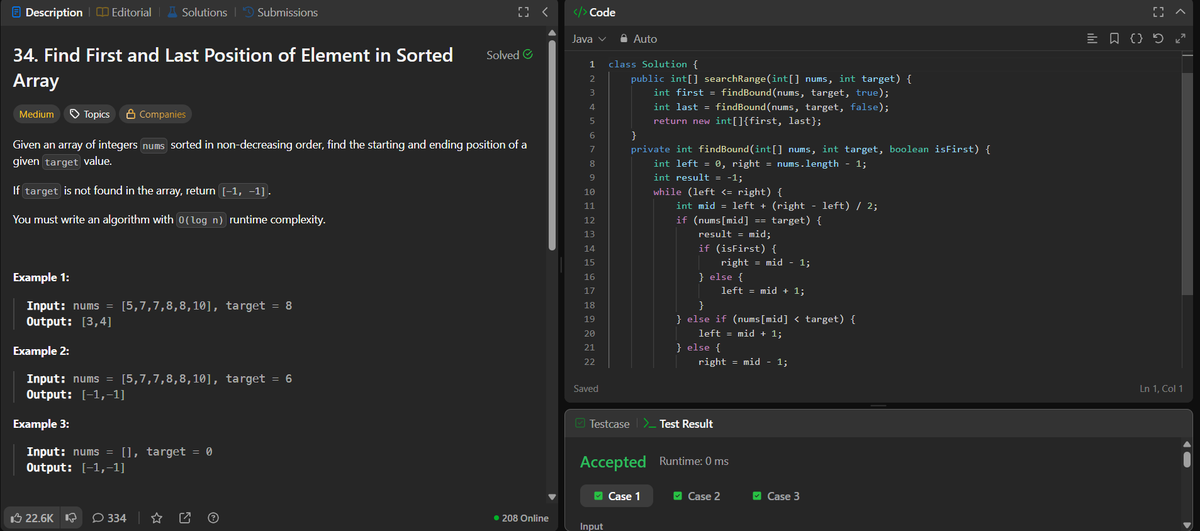Viewport: 1200px width, 531px height.
Task: Click the O(log n) complexity text
Action: coord(203,220)
